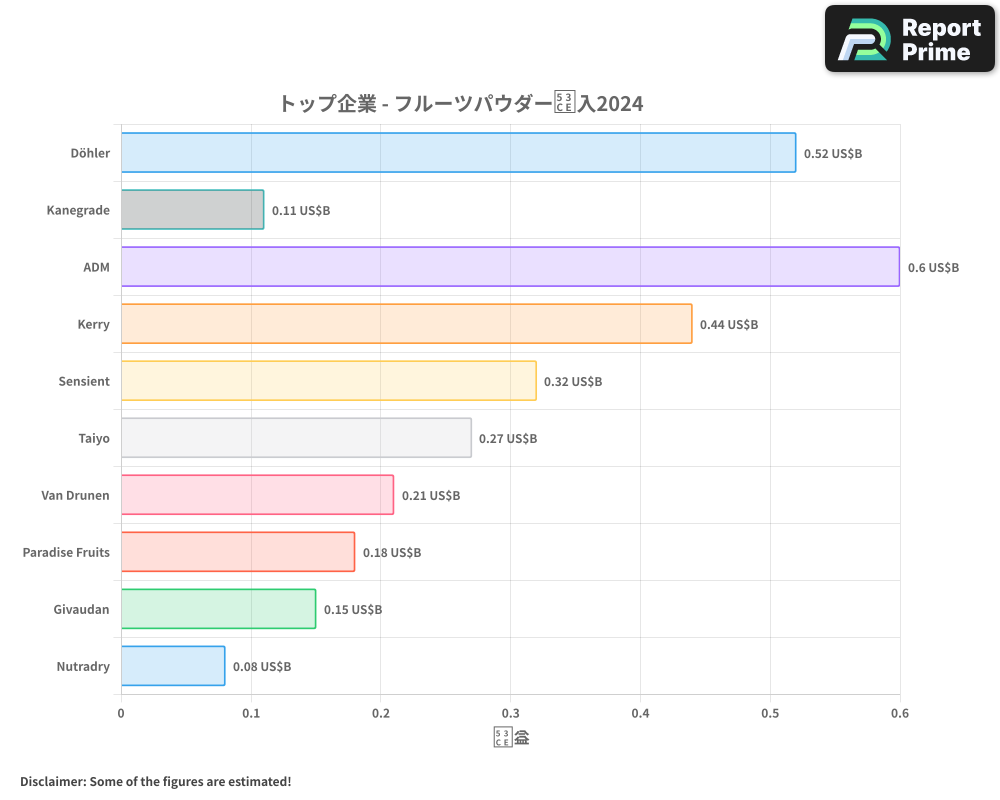Screen dimensions: 1000x800
Task: Click the 0.11 US$B value label
Action: click(x=298, y=210)
